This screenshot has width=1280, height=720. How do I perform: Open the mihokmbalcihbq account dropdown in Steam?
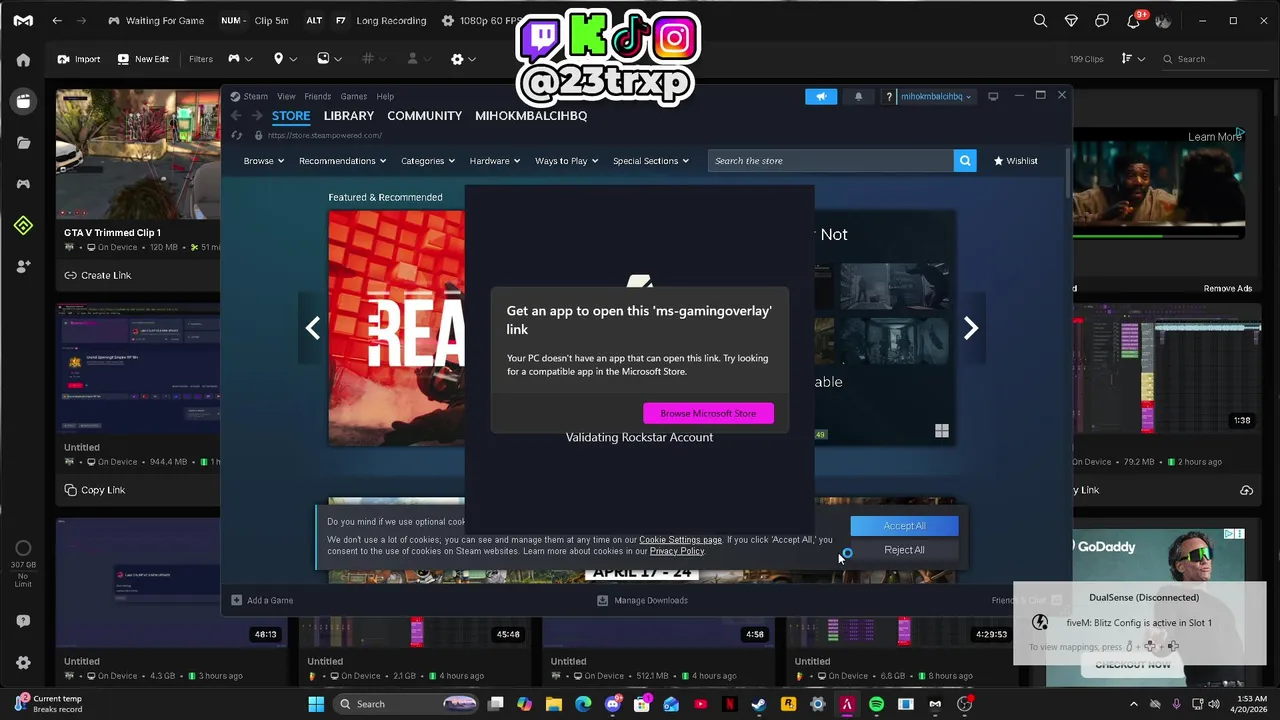tap(936, 96)
